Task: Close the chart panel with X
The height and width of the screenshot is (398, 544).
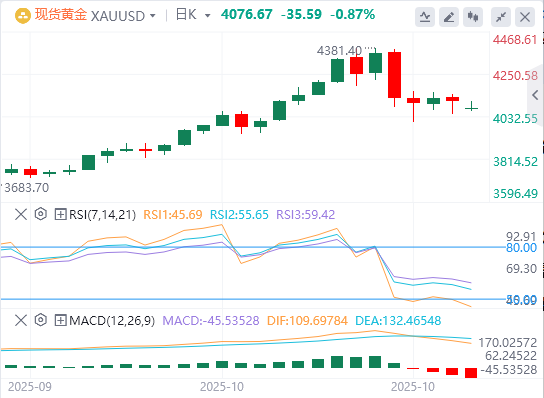Action: pyautogui.click(x=525, y=17)
